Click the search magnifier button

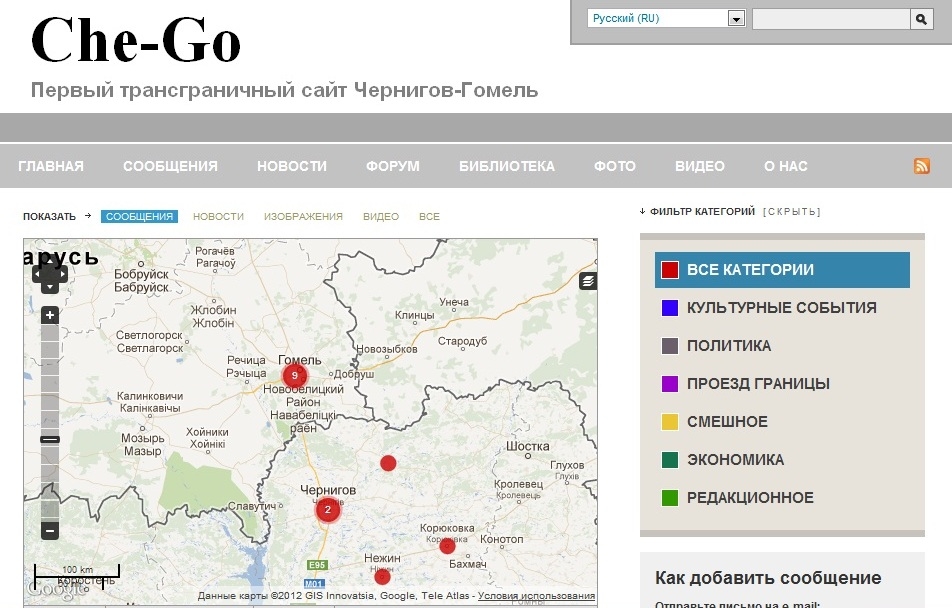click(x=920, y=19)
